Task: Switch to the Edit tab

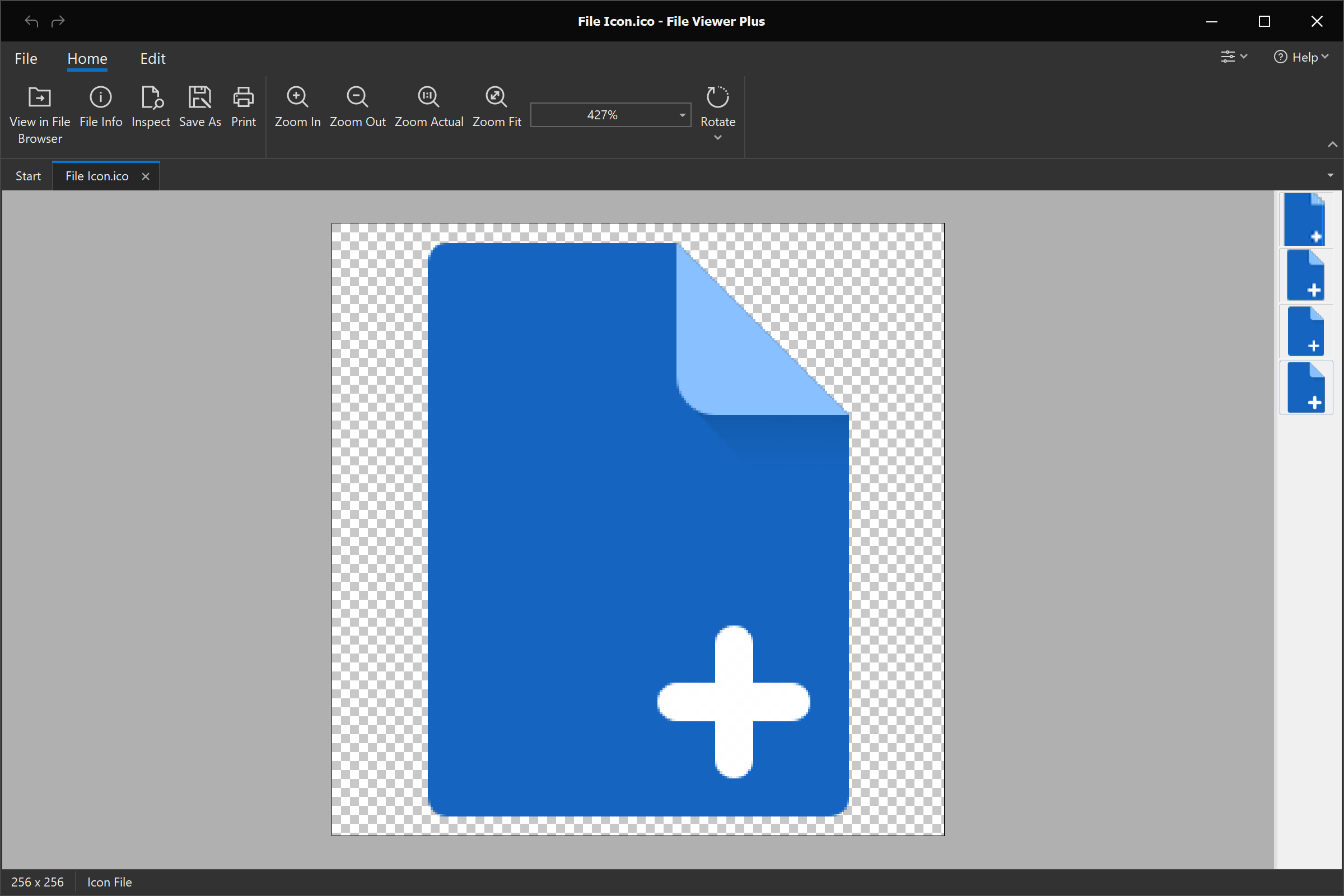Action: coord(152,58)
